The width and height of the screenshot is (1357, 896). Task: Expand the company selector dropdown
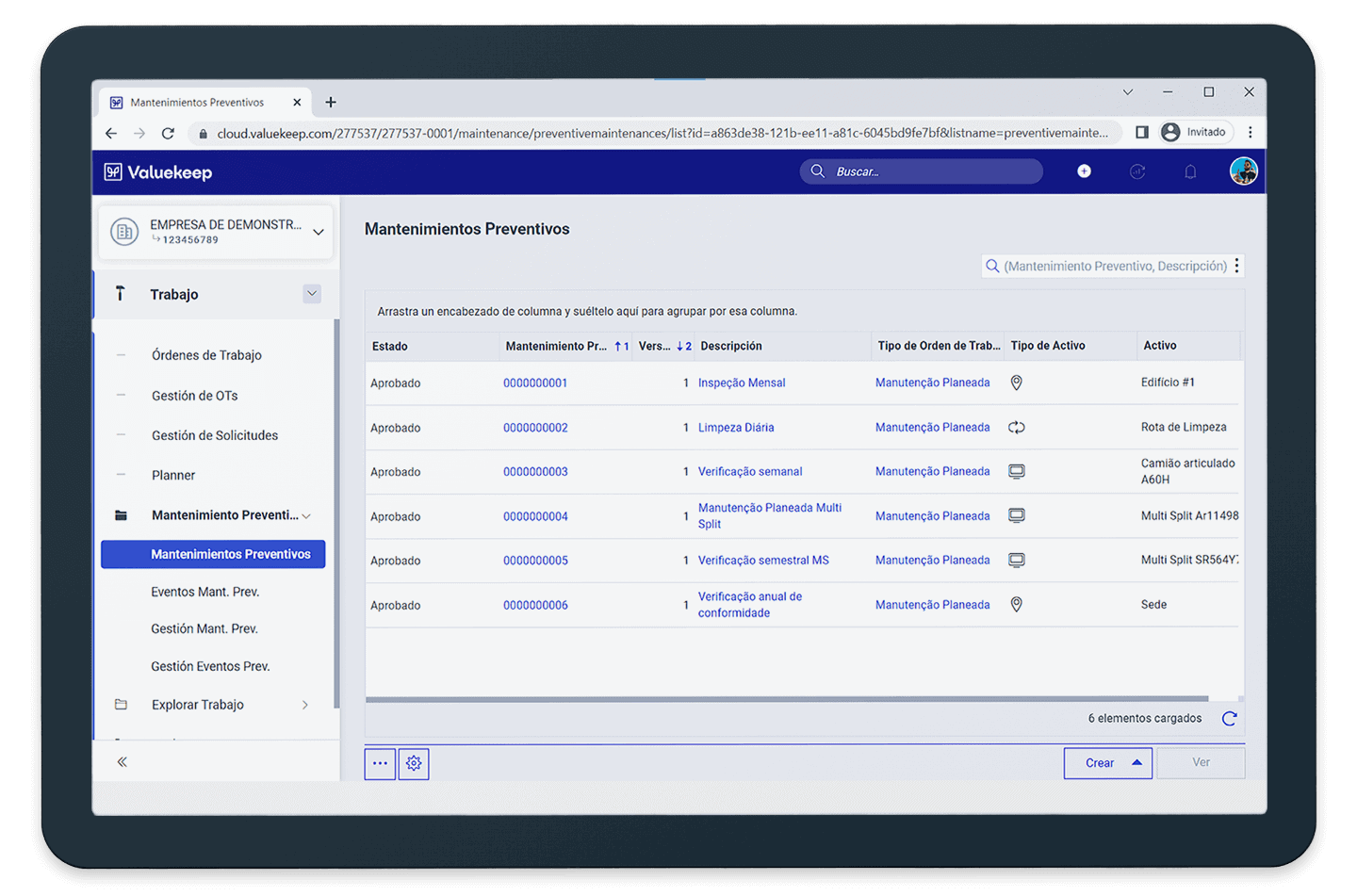click(319, 232)
